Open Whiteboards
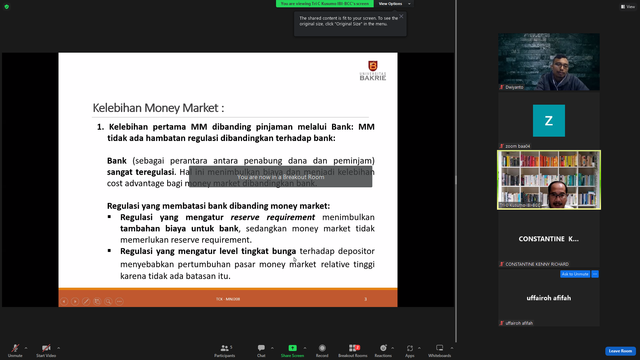 click(x=440, y=350)
